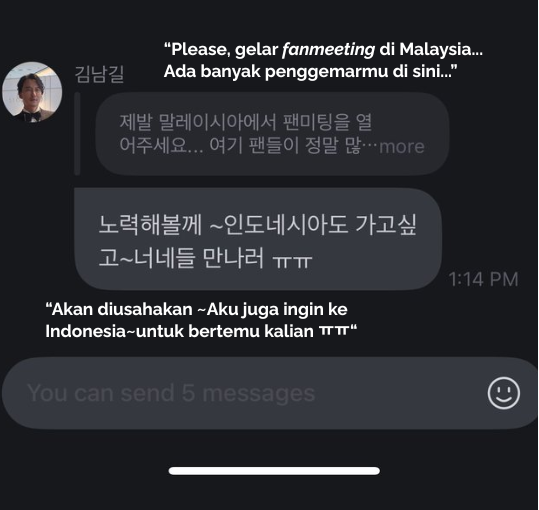Click the words 너네들 만나러 in the reply

click(x=199, y=258)
